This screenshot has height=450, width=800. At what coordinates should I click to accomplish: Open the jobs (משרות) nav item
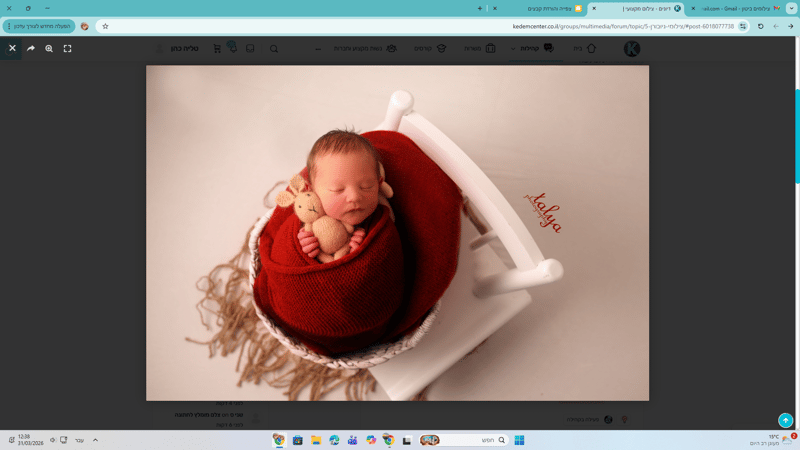pos(480,48)
